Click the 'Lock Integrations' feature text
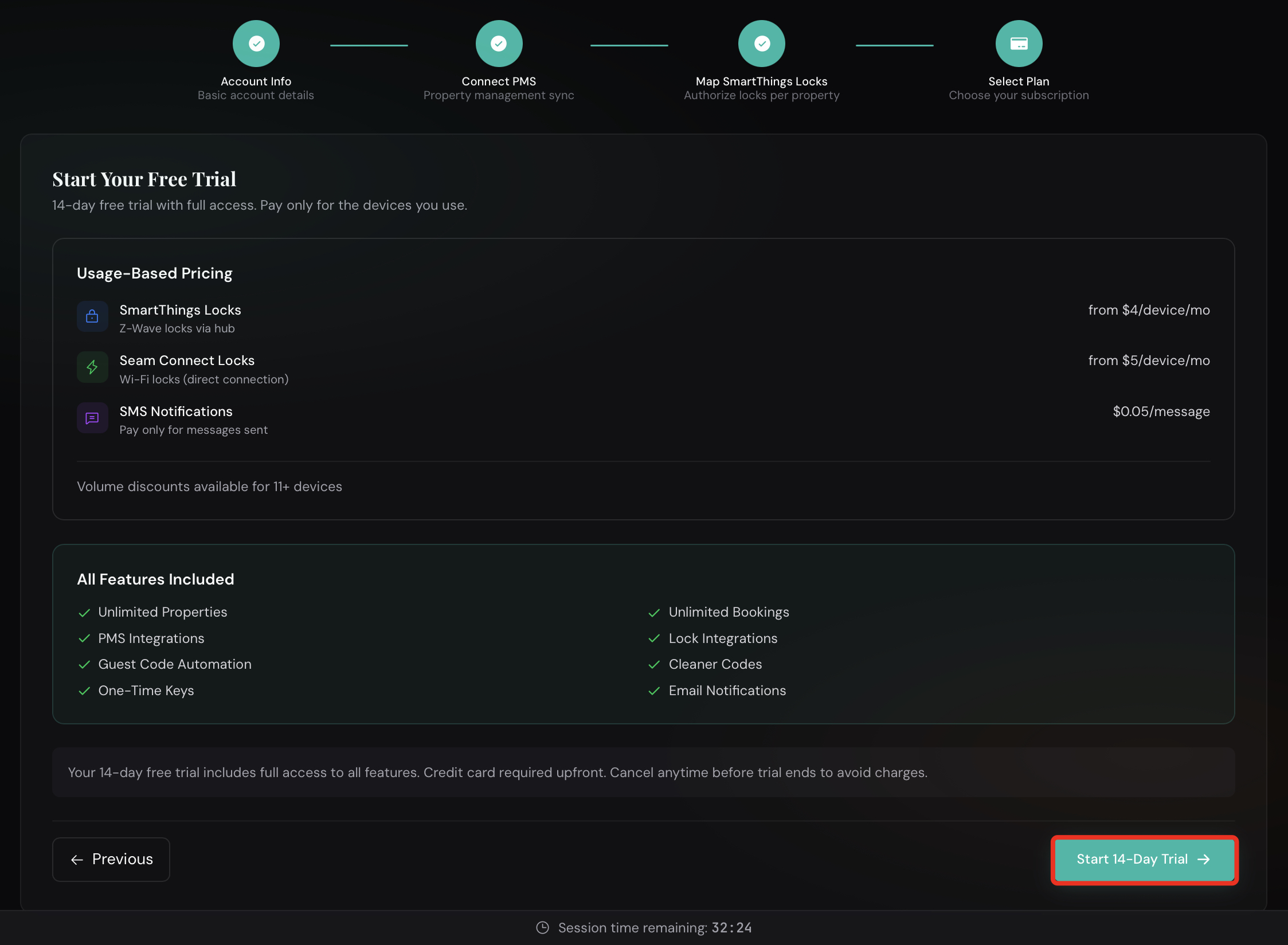 pyautogui.click(x=723, y=638)
